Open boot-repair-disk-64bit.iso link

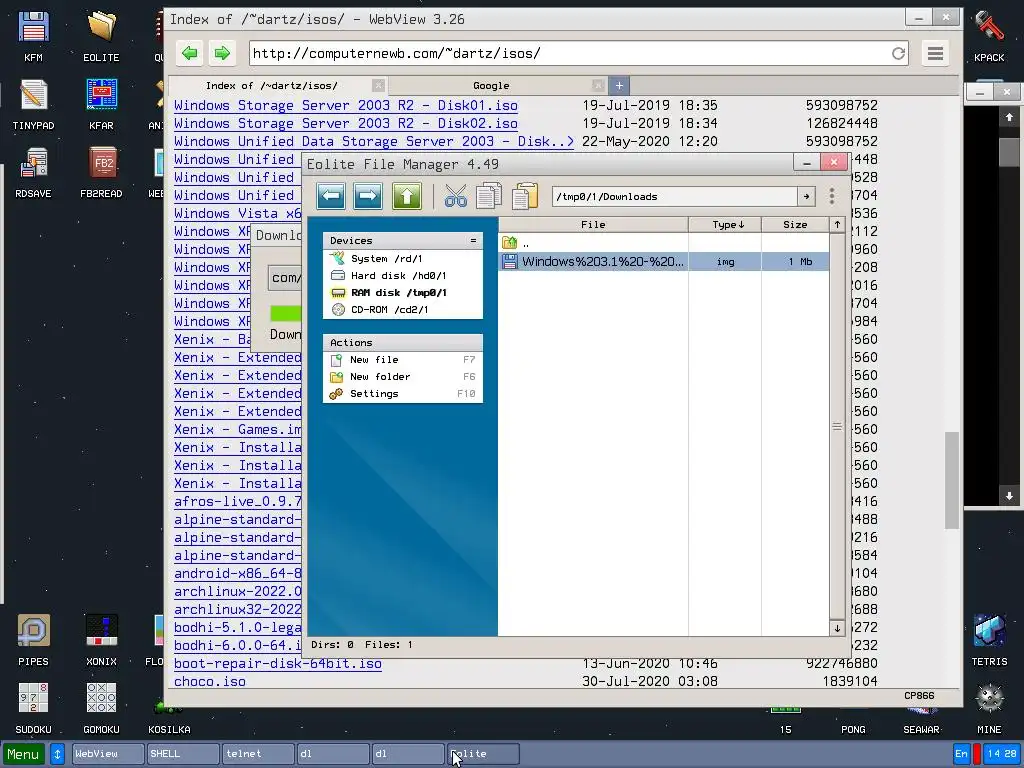278,664
